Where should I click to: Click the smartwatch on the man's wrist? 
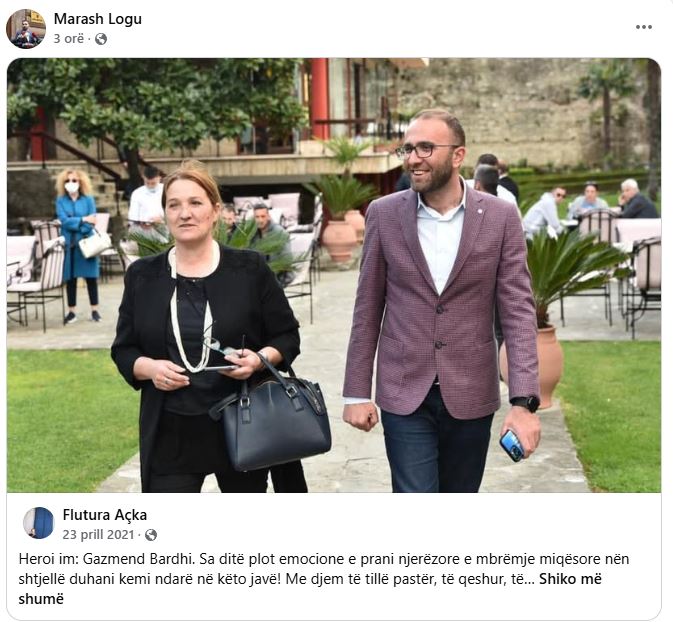(526, 404)
